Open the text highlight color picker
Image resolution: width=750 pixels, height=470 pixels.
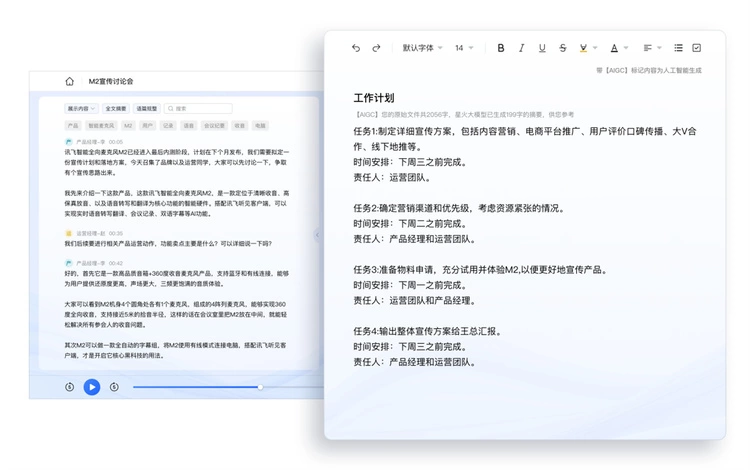click(x=588, y=48)
